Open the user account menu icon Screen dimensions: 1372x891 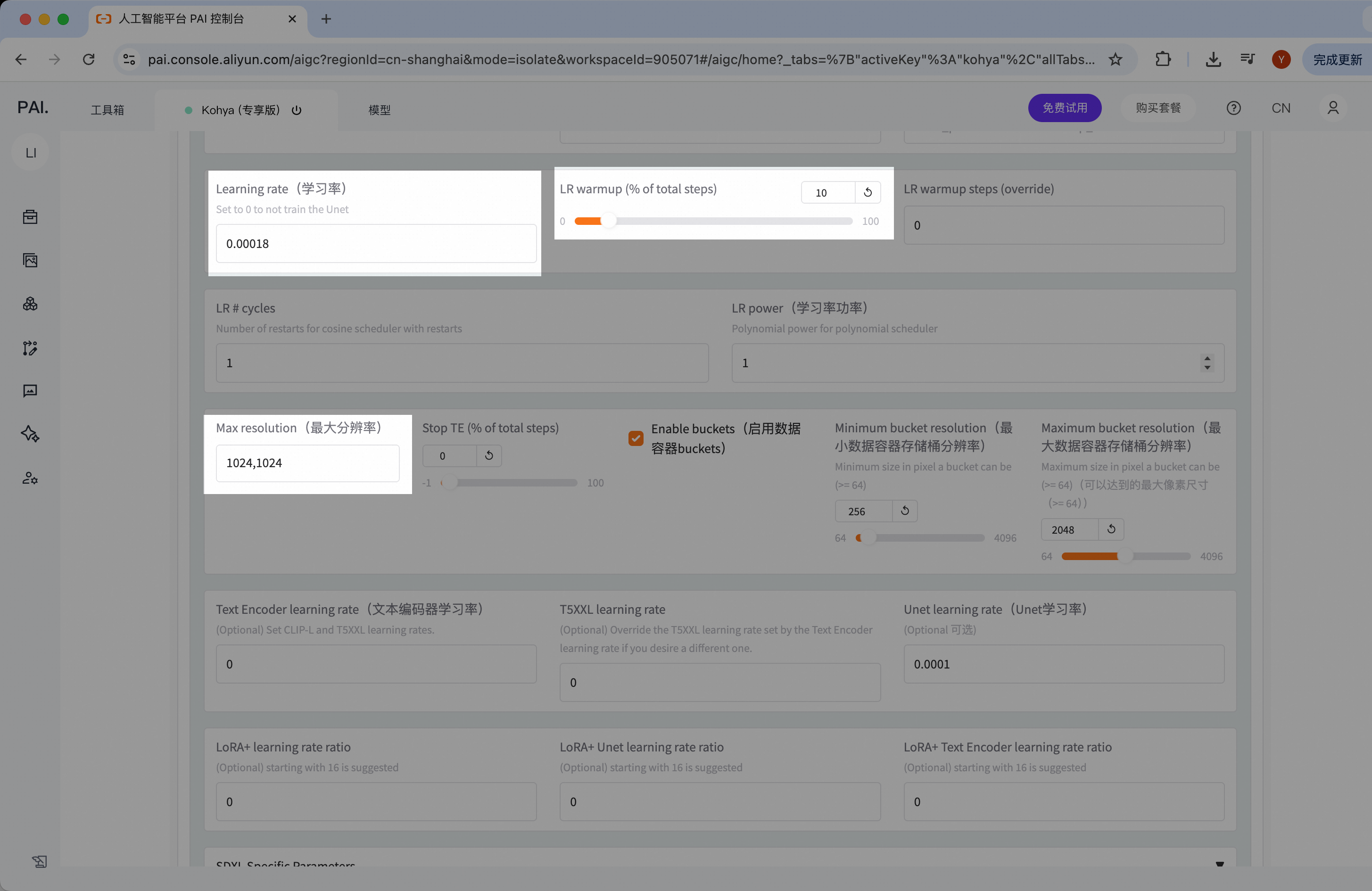pos(1333,108)
